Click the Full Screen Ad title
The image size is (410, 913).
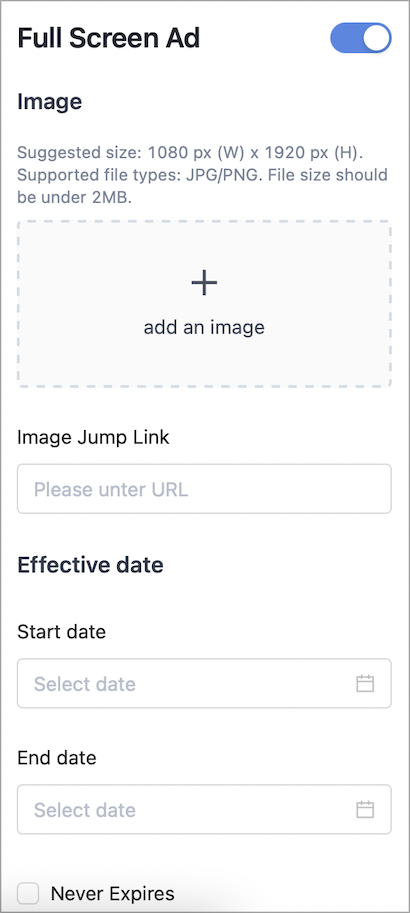(109, 38)
